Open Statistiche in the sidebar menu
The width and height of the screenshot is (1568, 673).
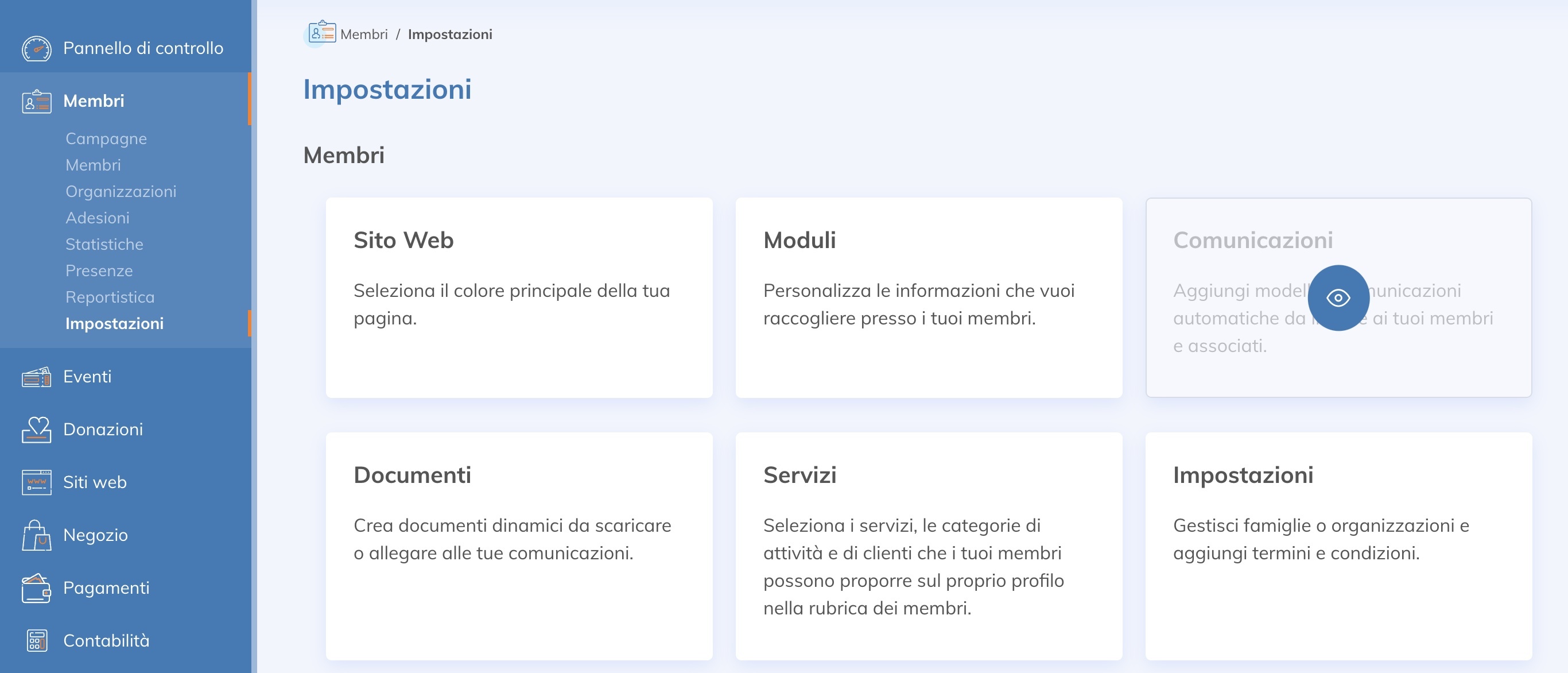[x=104, y=243]
